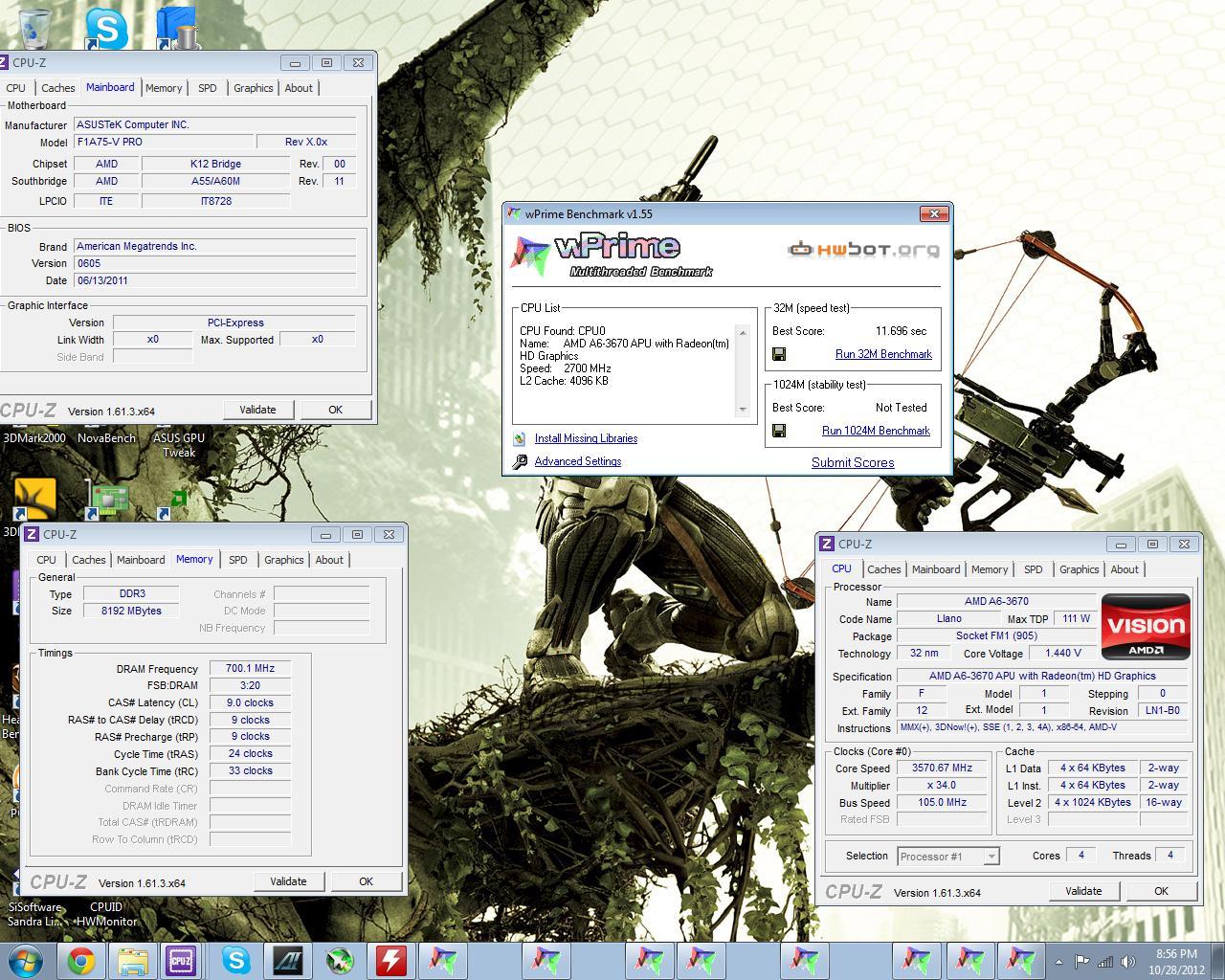
Task: Click the CPU List scroll down arrow
Action: (742, 410)
